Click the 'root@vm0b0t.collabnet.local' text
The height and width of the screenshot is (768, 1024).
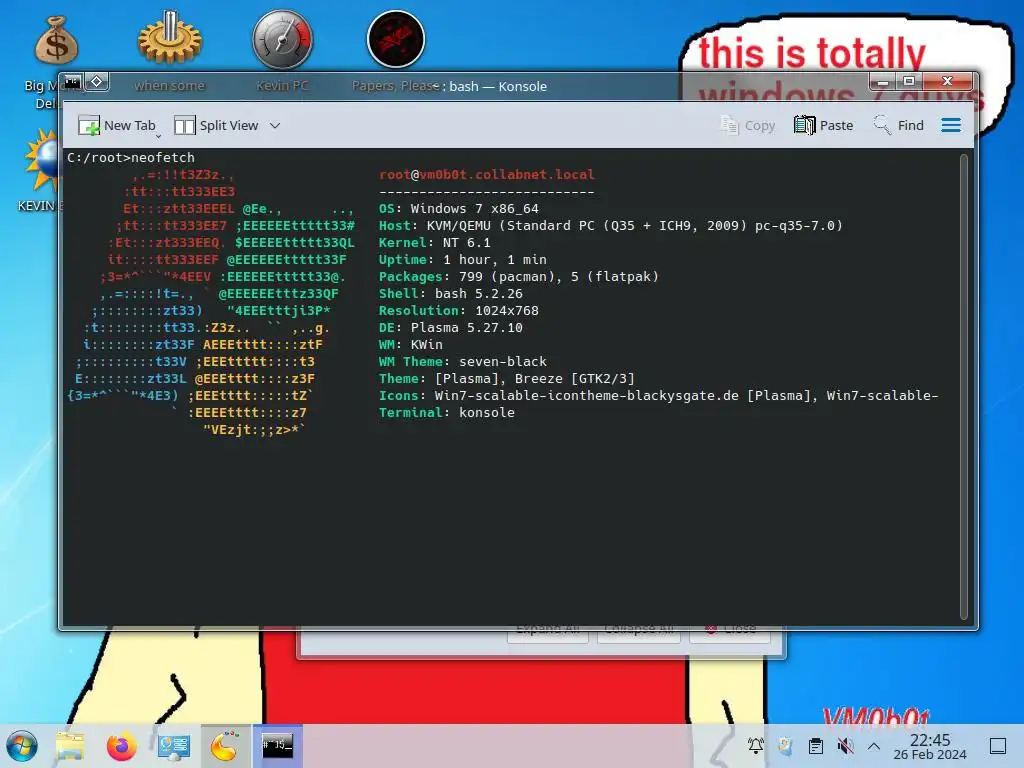[x=487, y=174]
